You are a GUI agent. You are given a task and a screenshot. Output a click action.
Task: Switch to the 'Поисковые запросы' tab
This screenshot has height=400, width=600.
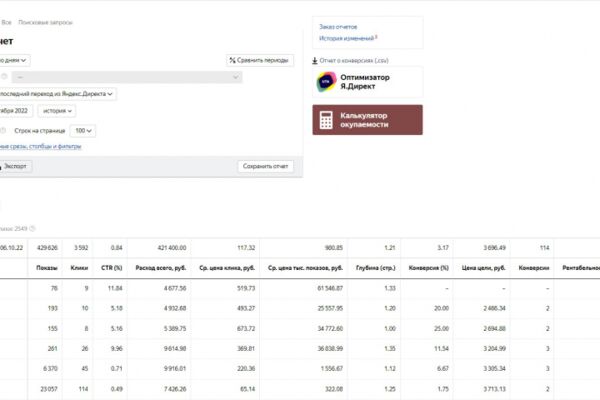click(x=45, y=22)
